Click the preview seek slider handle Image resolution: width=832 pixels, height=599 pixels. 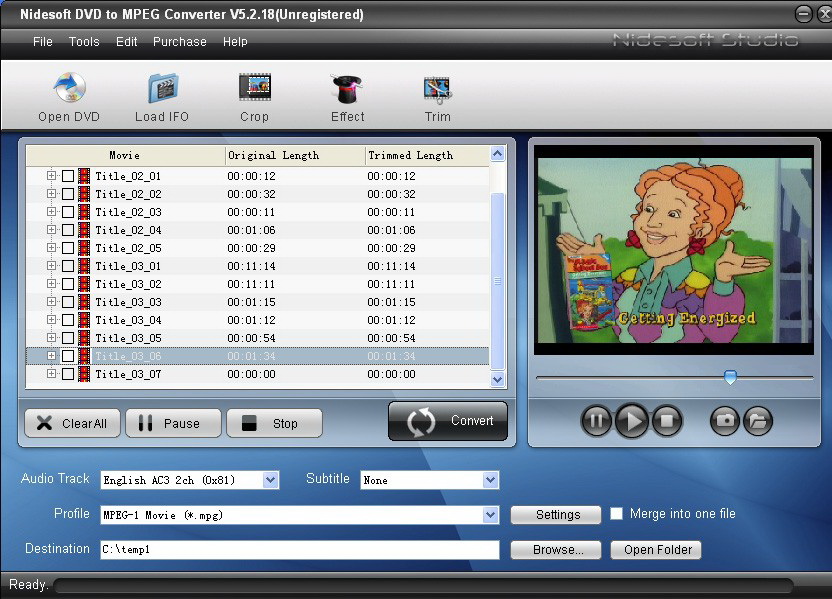click(x=730, y=377)
